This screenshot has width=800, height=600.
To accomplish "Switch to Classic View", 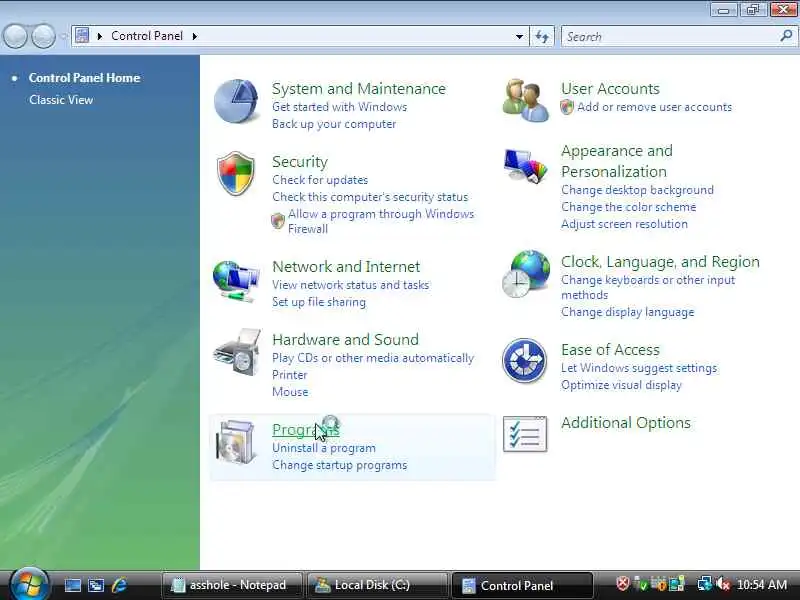I will pyautogui.click(x=61, y=100).
